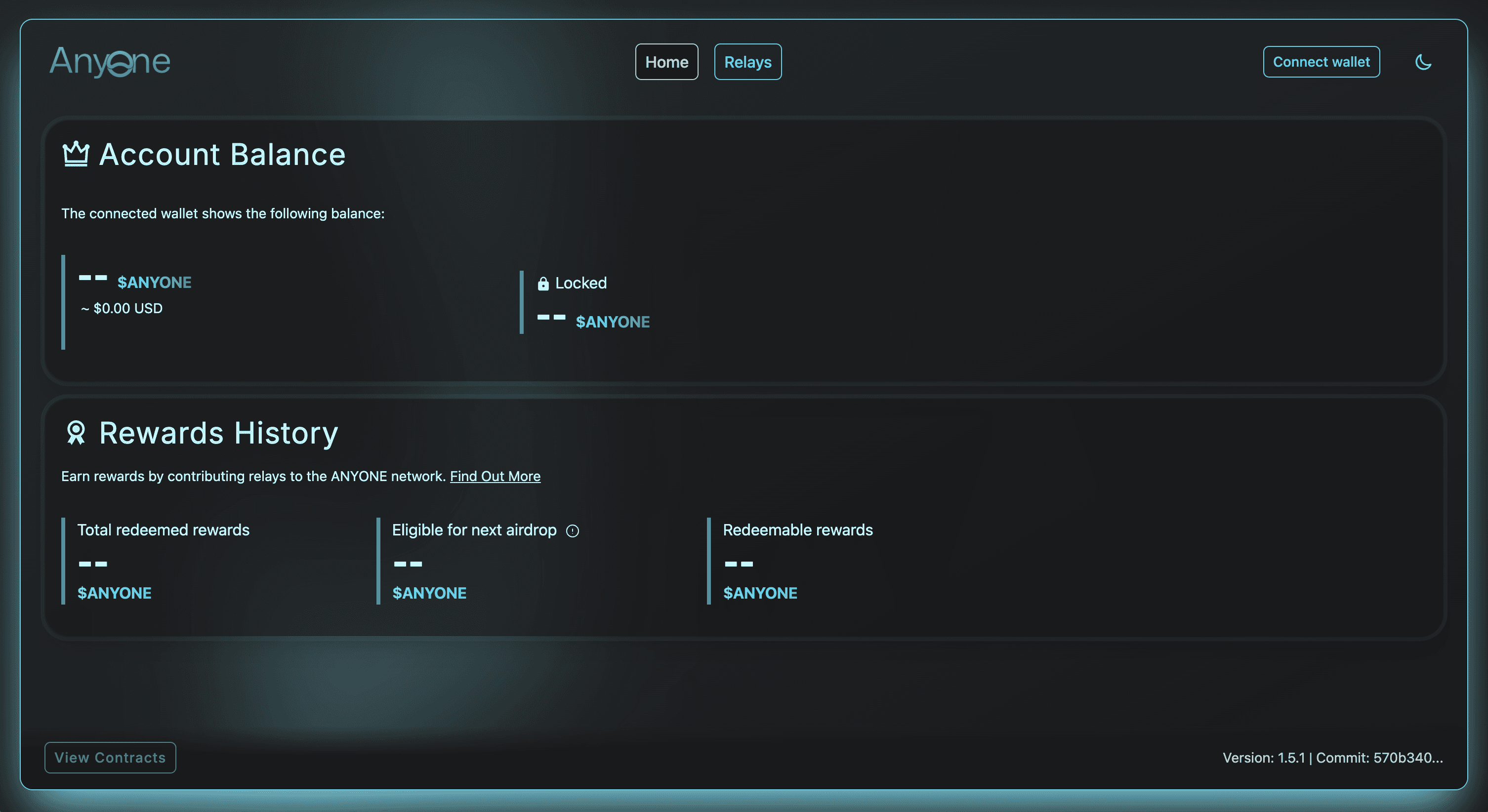Click $ANYONE under Eligible for next airdrop
The height and width of the screenshot is (812, 1488).
click(x=429, y=593)
